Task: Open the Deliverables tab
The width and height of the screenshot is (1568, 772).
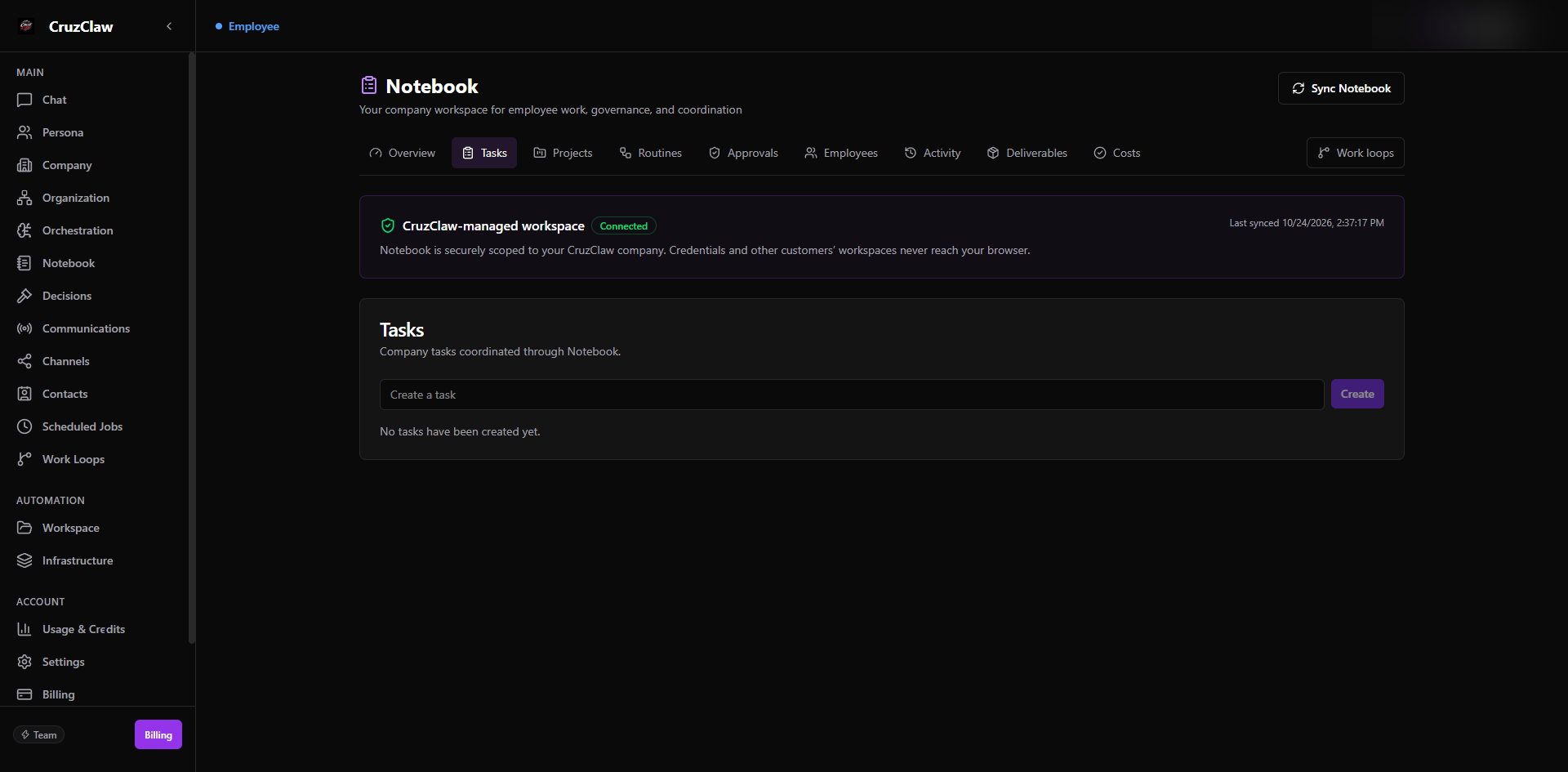Action: [x=1027, y=153]
